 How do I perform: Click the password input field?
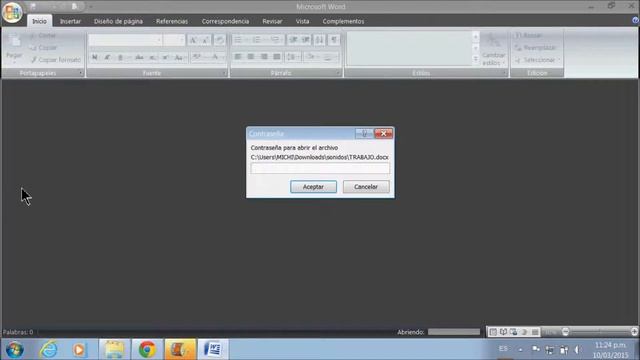click(320, 168)
